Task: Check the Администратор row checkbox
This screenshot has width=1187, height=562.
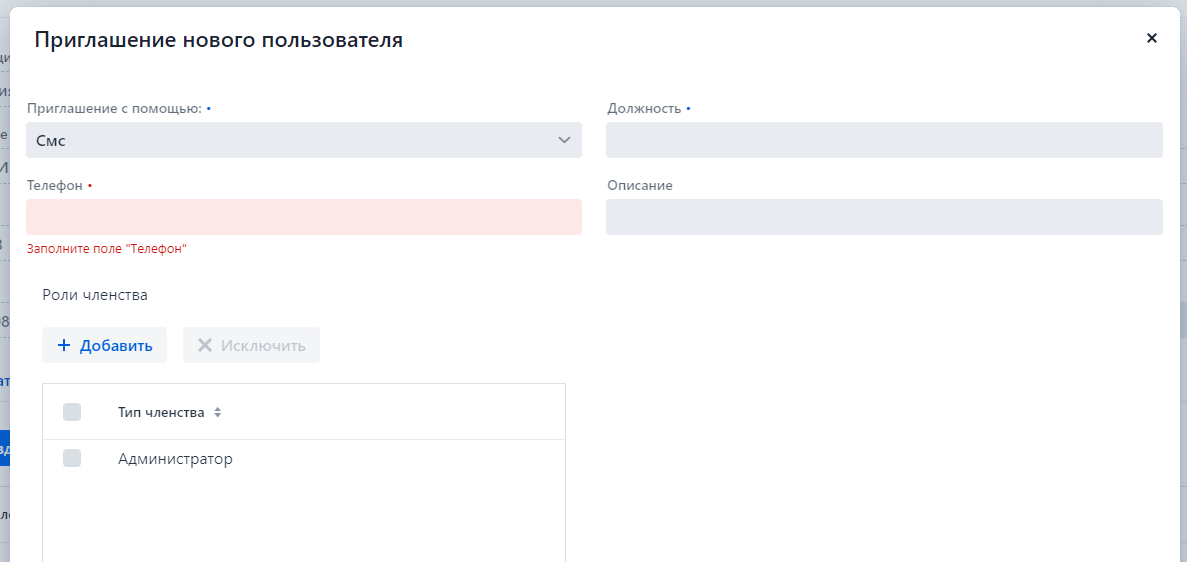Action: [x=72, y=458]
